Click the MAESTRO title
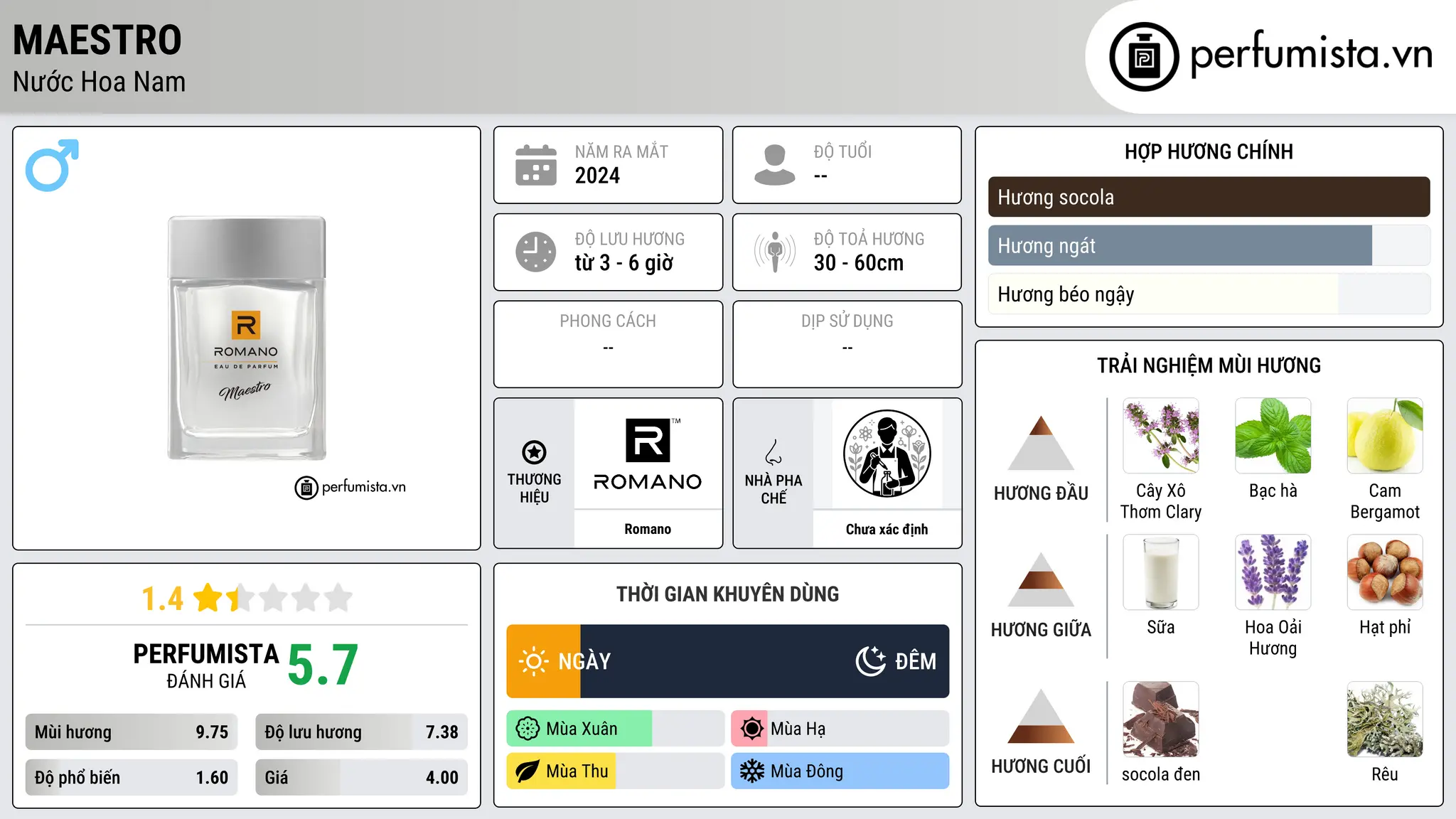Image resolution: width=1456 pixels, height=819 pixels. click(x=97, y=40)
